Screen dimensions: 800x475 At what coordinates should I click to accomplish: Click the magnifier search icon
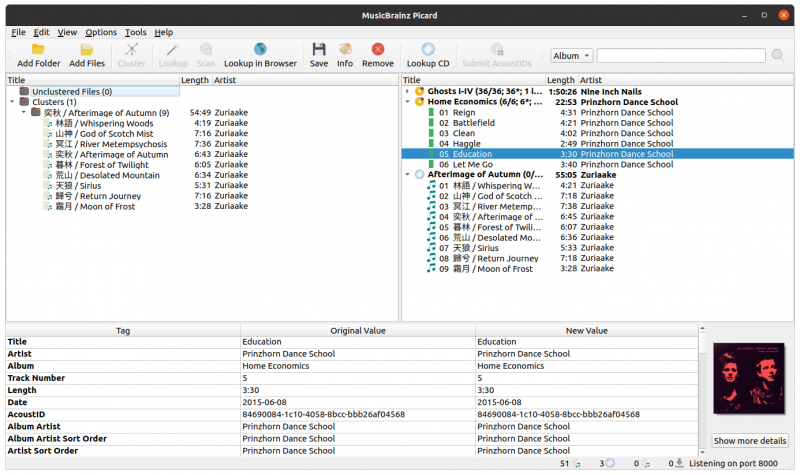778,55
